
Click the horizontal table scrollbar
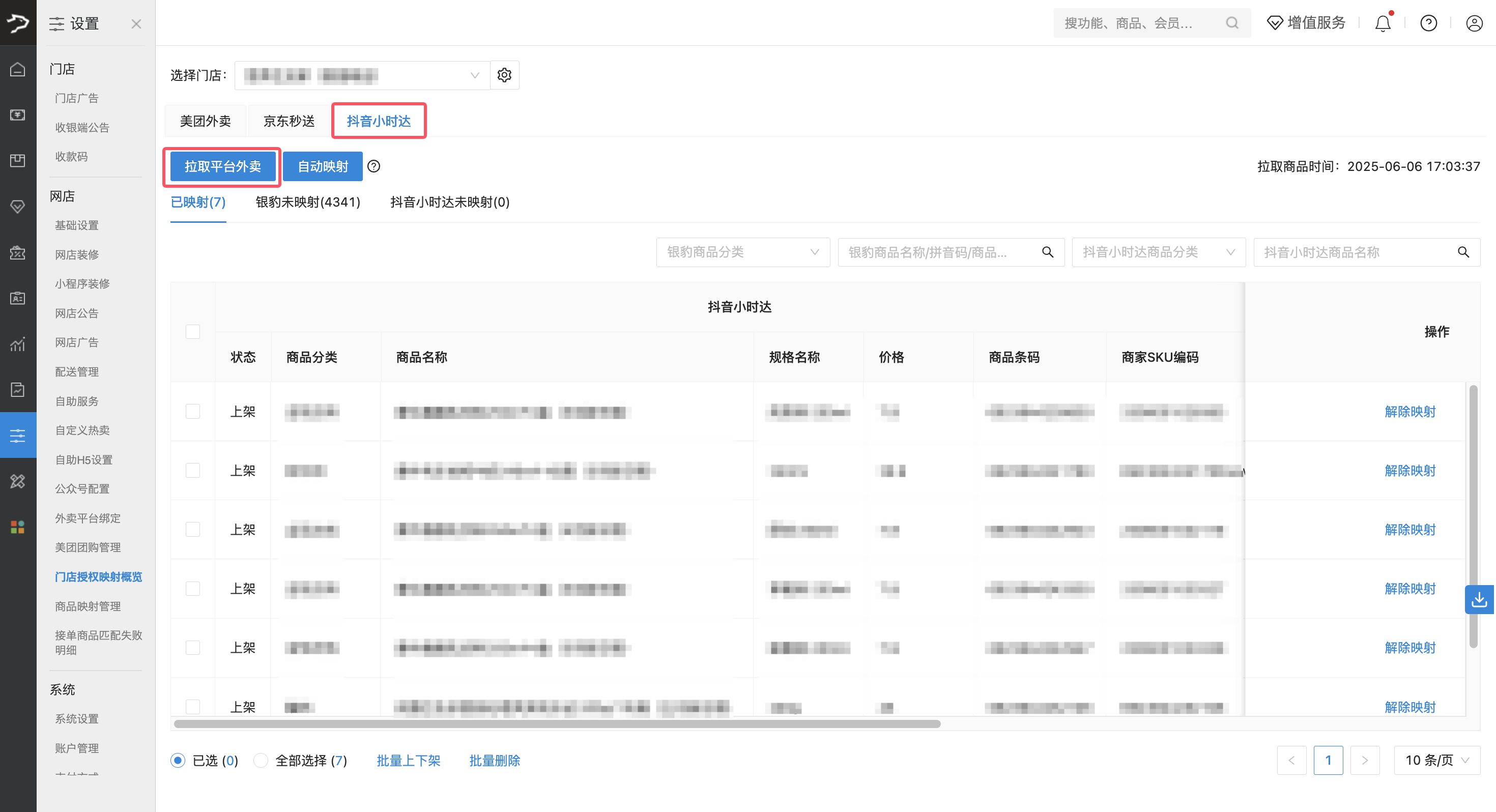[x=557, y=723]
